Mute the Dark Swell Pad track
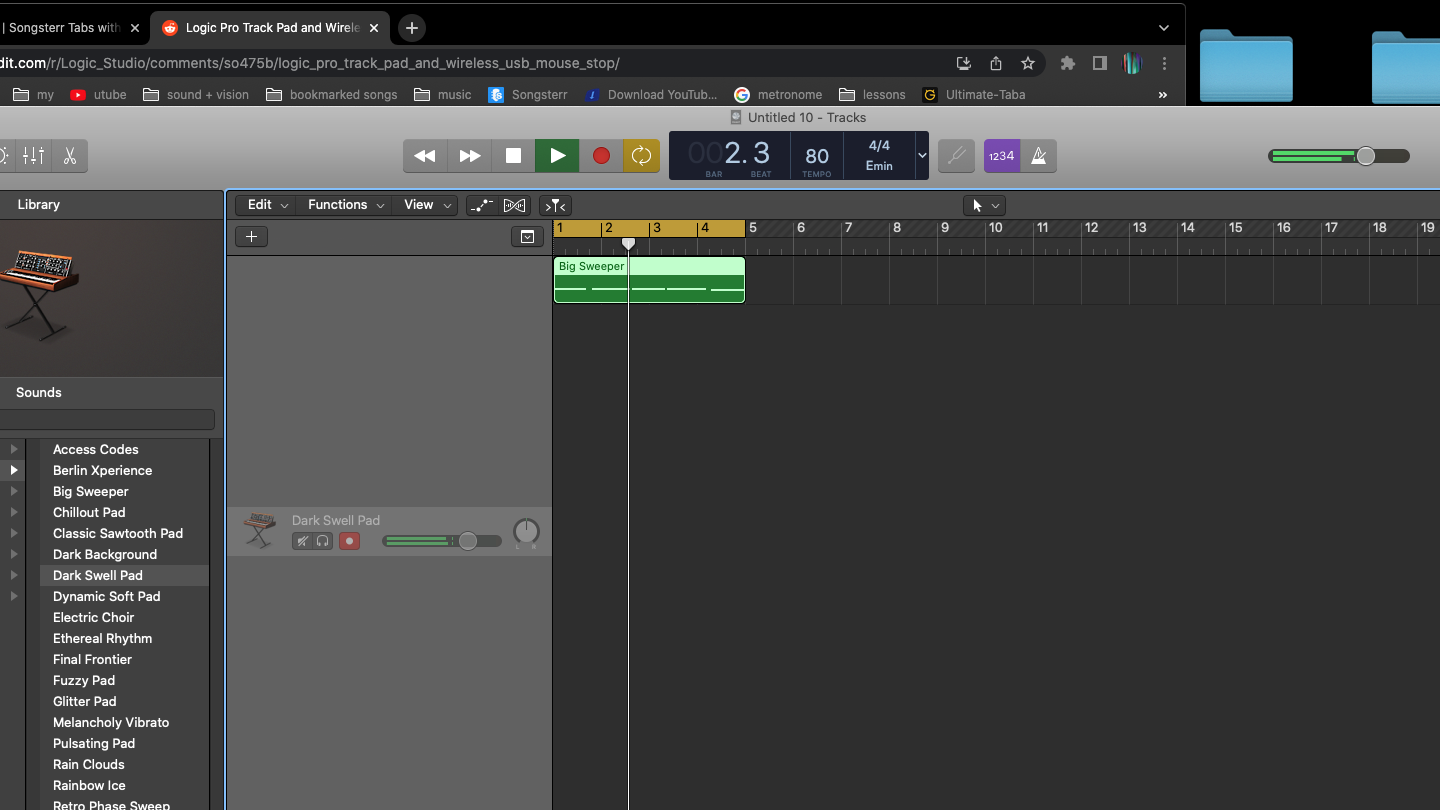1440x810 pixels. 303,541
